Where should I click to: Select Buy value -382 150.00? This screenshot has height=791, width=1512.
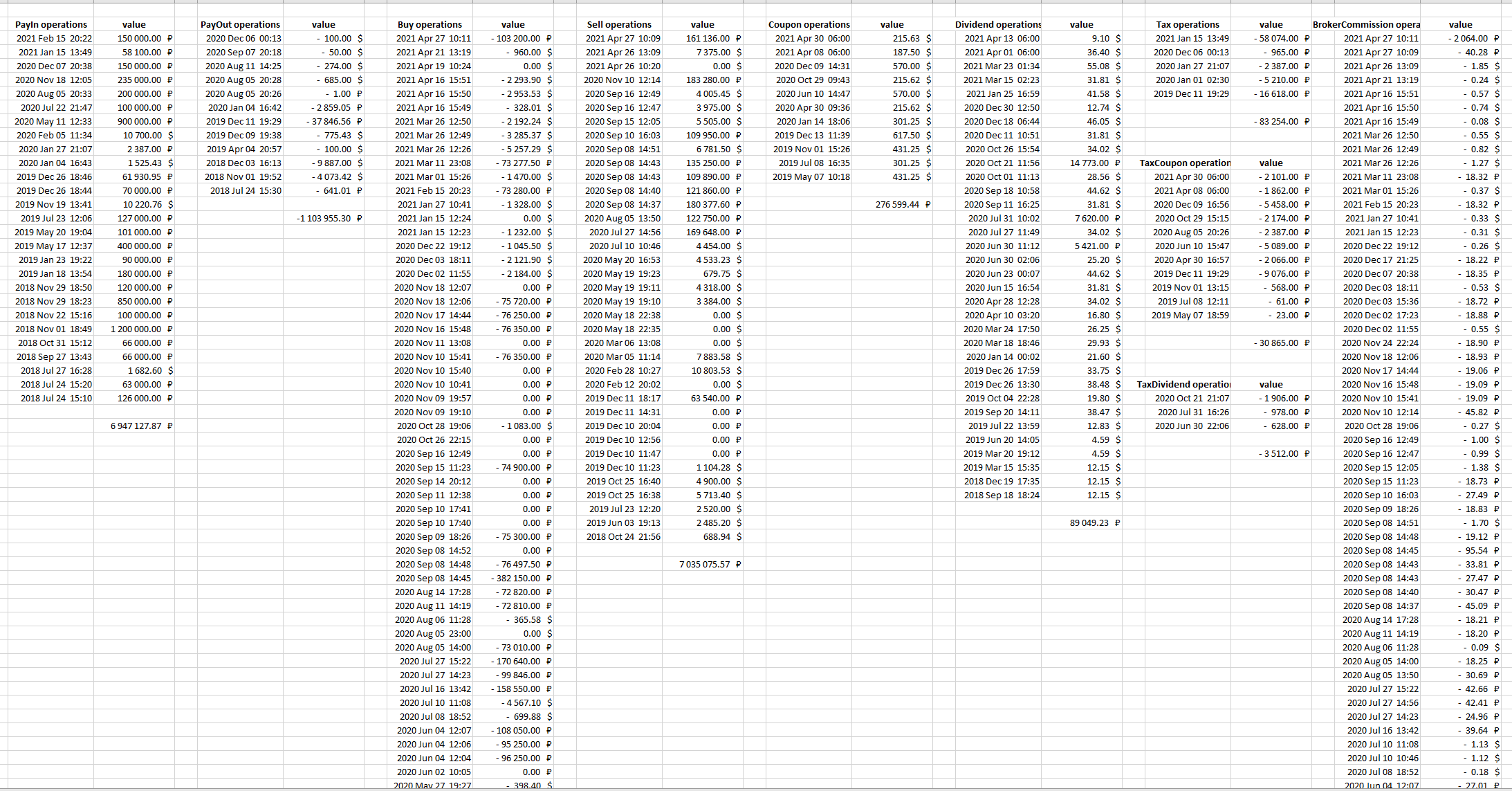[513, 578]
